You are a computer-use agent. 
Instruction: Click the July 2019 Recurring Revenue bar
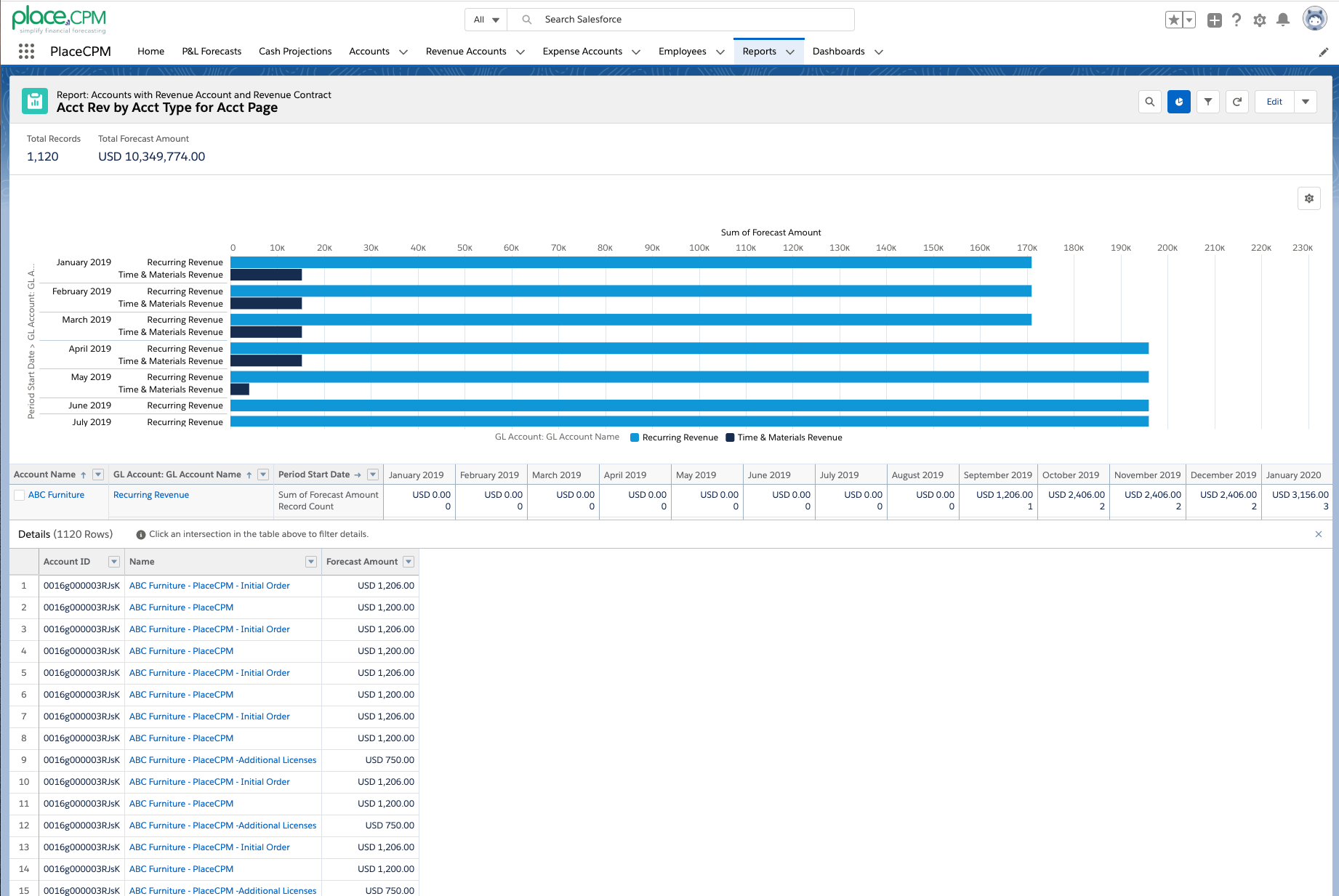point(689,421)
